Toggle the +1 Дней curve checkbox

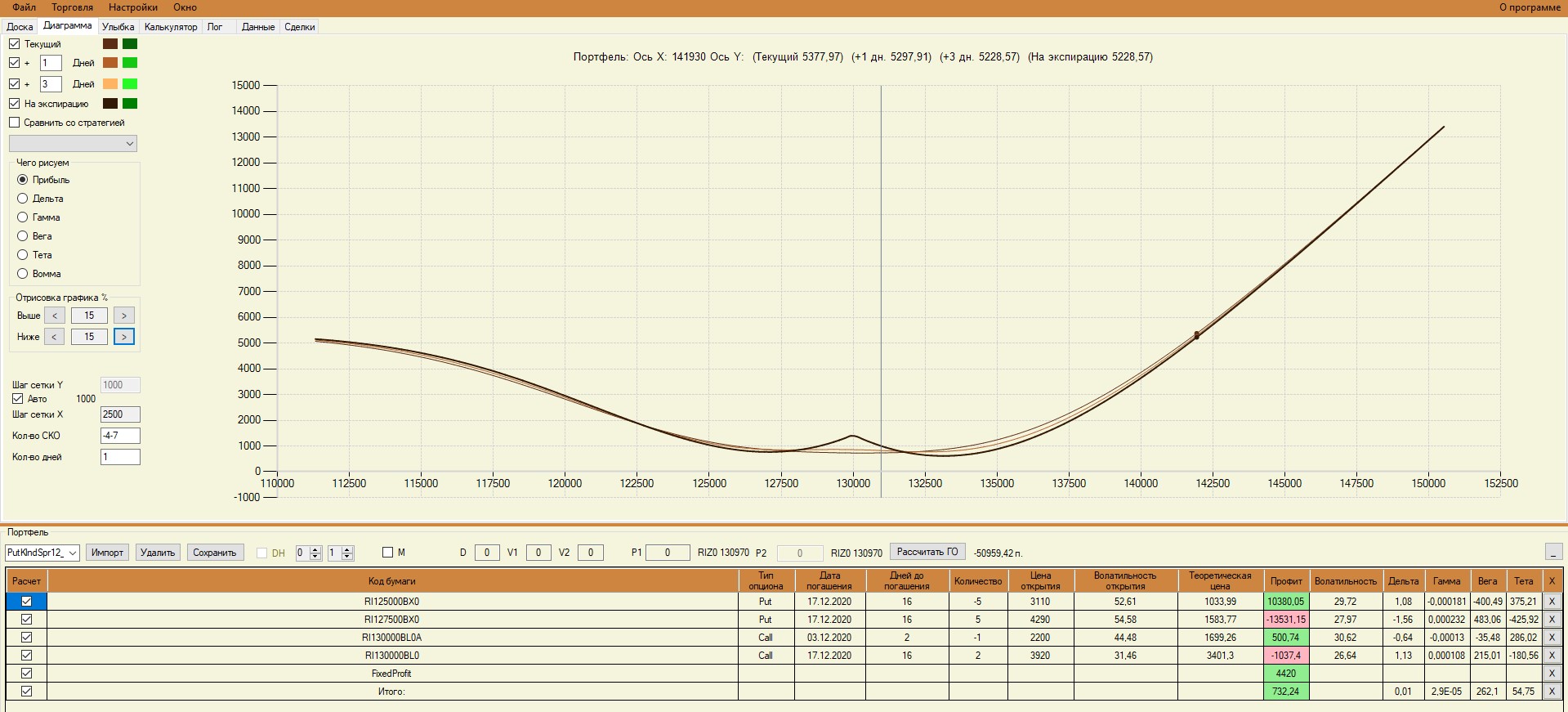click(x=15, y=63)
